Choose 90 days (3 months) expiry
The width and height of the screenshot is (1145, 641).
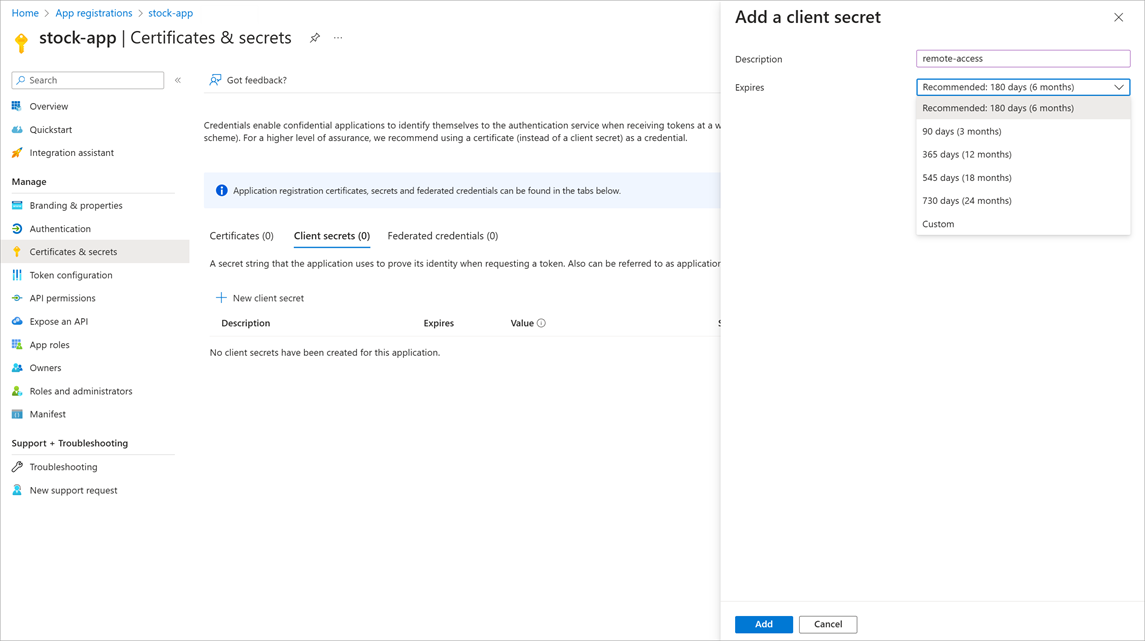click(x=1023, y=131)
